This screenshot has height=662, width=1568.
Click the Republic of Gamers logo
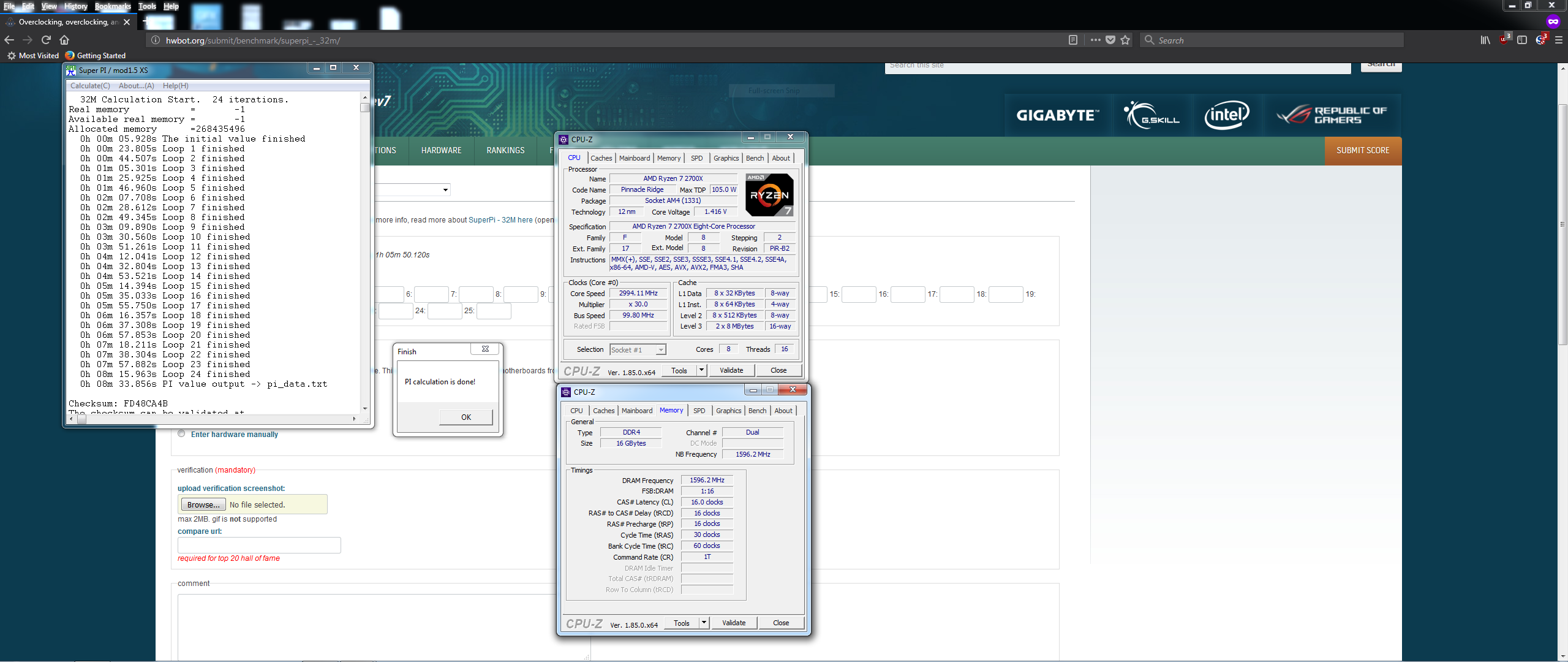click(1331, 115)
